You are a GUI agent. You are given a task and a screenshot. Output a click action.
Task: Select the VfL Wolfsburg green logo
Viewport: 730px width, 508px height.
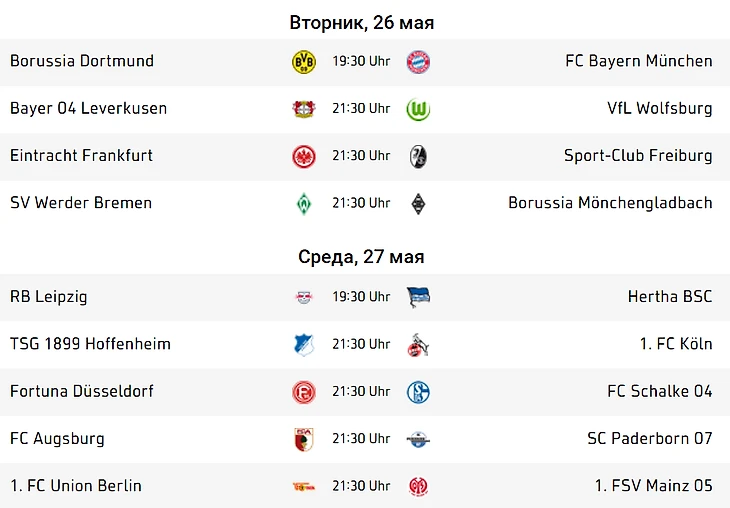(418, 109)
